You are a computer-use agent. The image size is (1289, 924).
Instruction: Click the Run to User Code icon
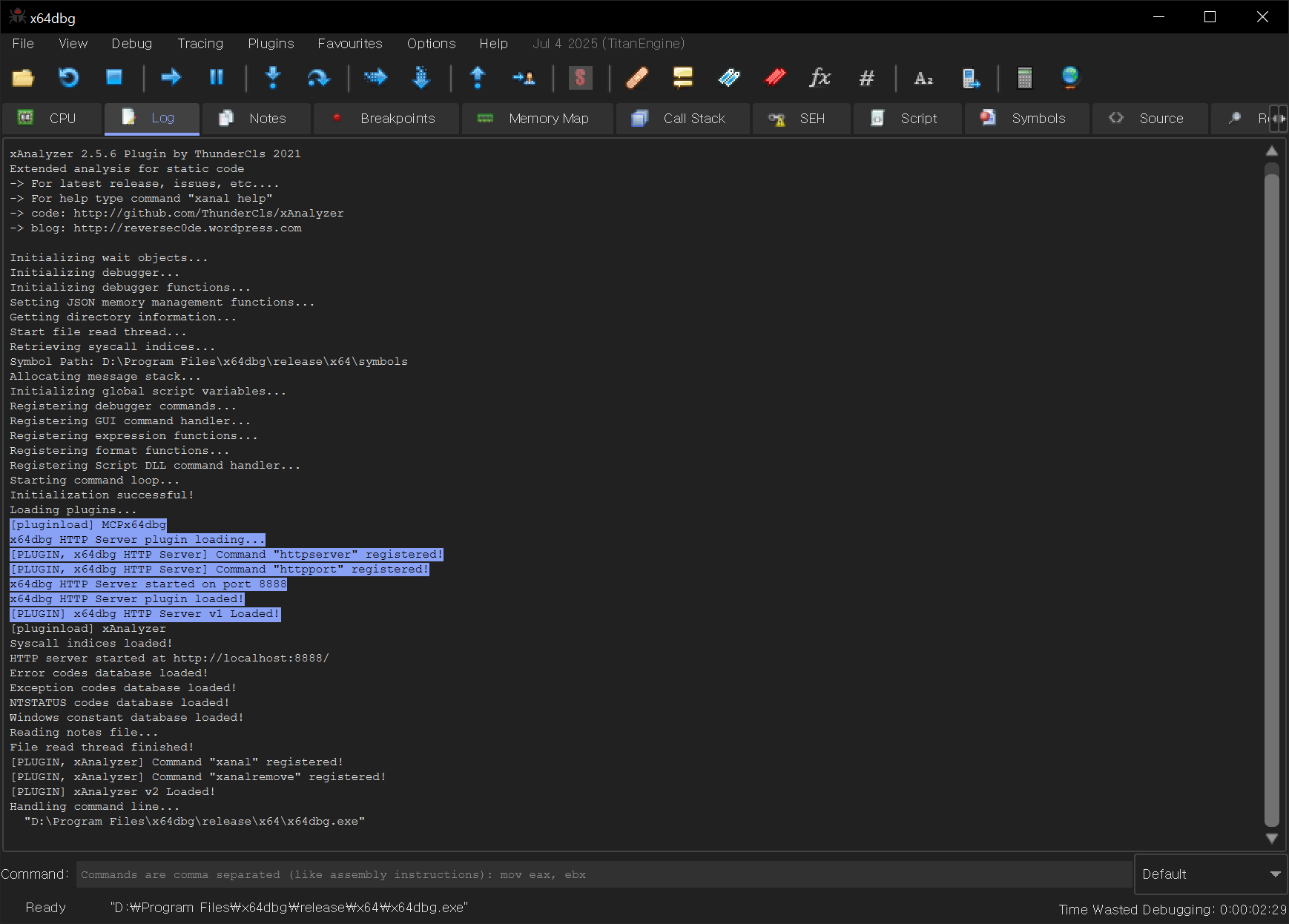pyautogui.click(x=524, y=77)
